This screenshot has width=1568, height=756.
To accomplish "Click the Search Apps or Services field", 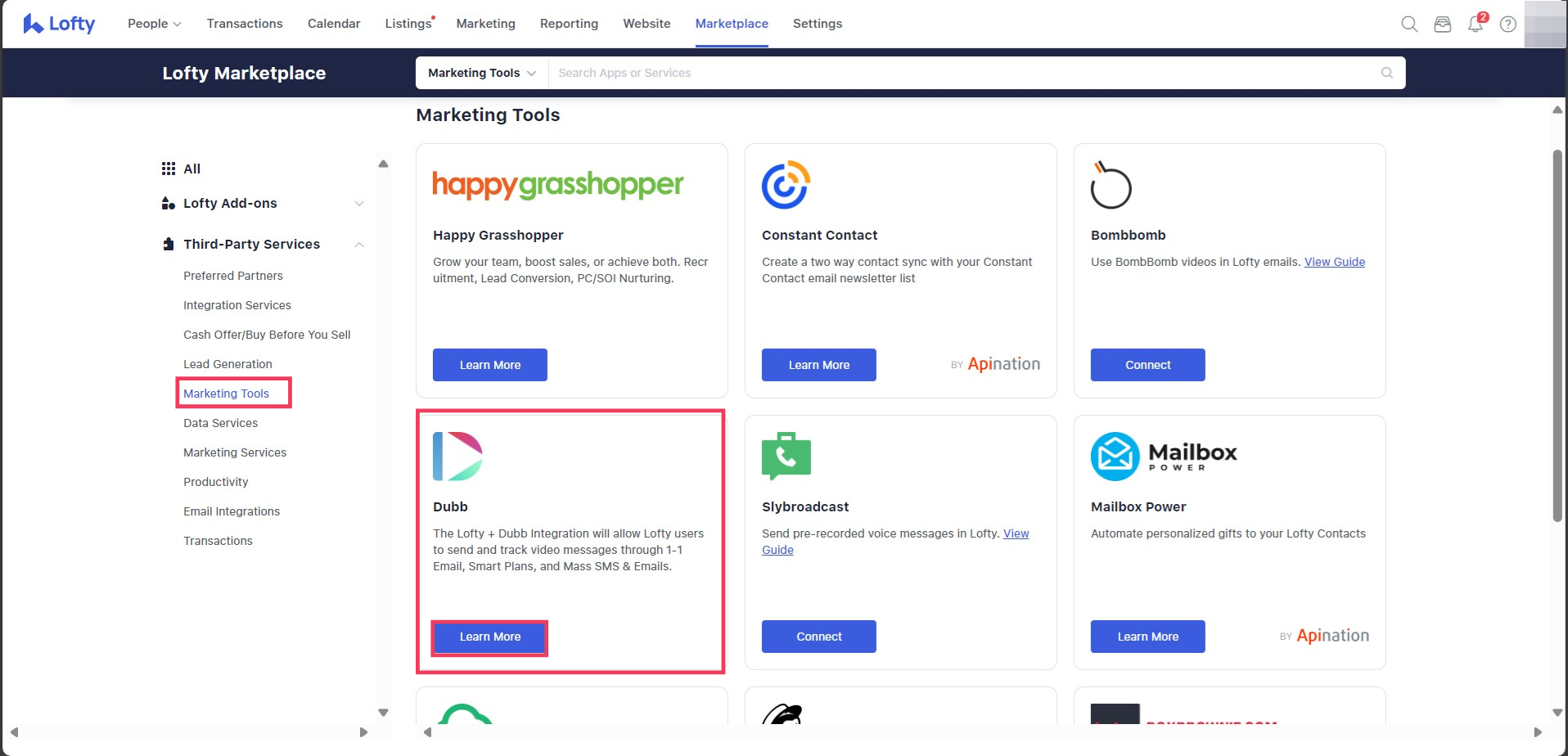I will point(966,73).
